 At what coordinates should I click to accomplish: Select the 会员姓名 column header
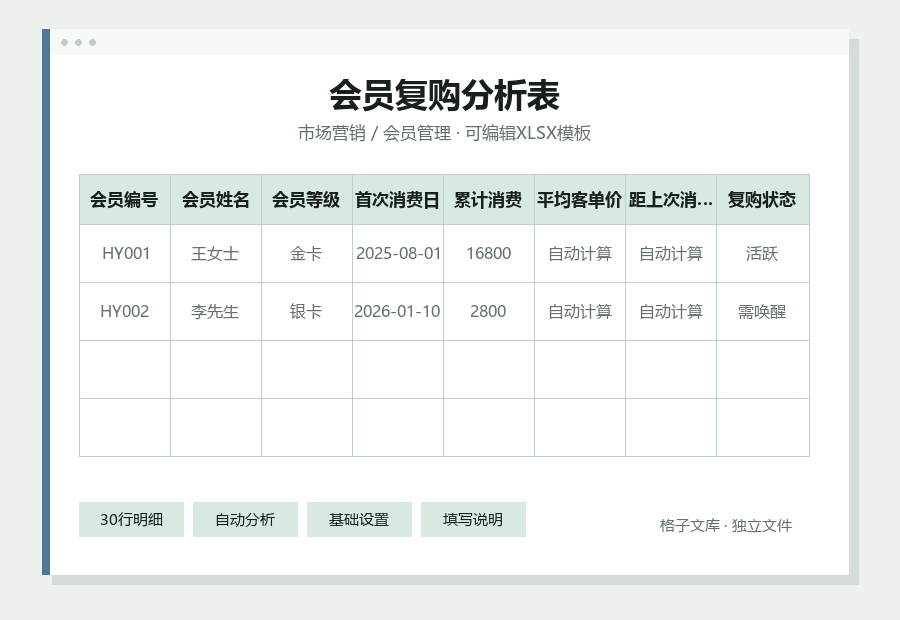click(216, 200)
